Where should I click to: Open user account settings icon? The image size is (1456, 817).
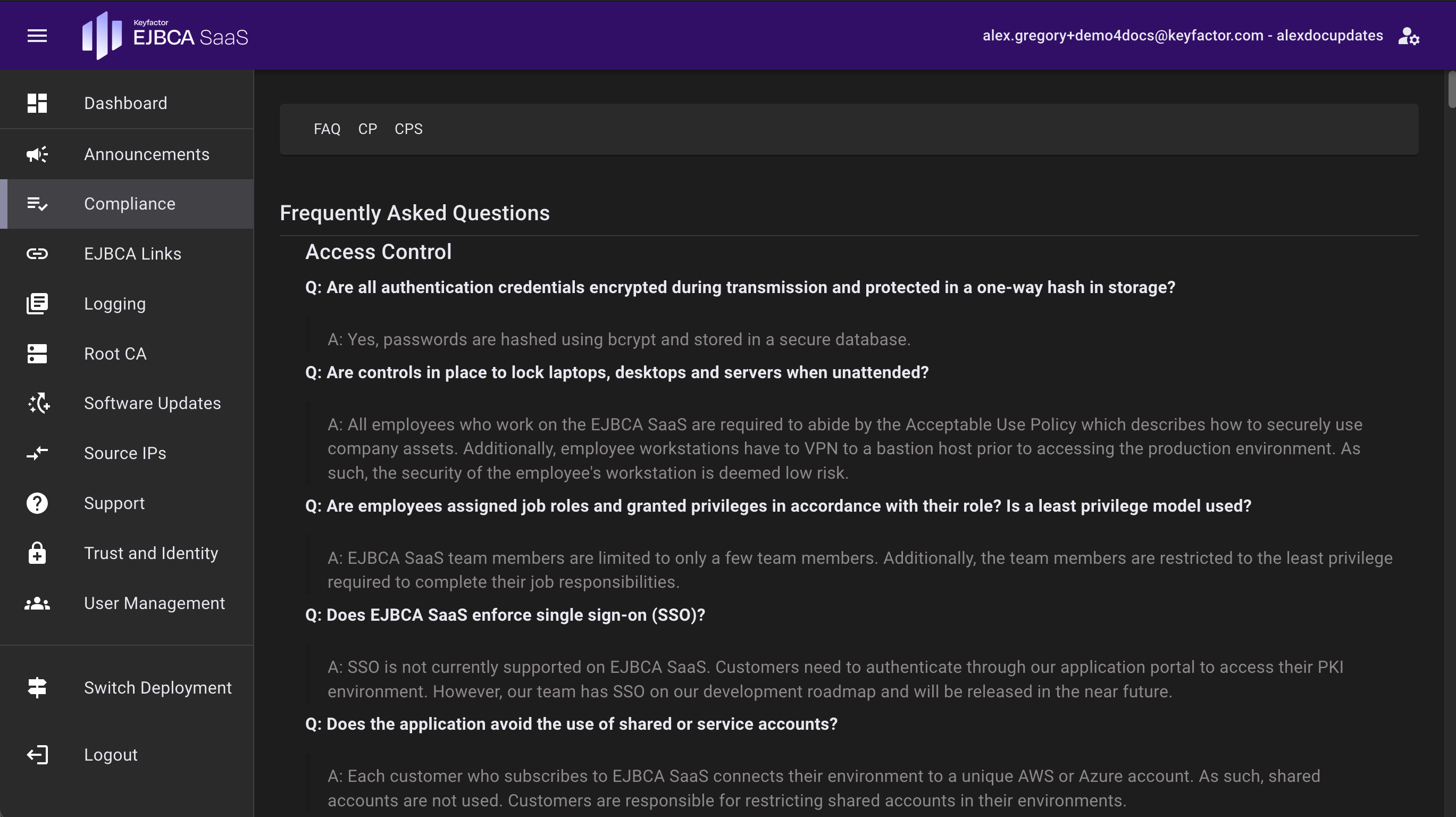(1408, 36)
